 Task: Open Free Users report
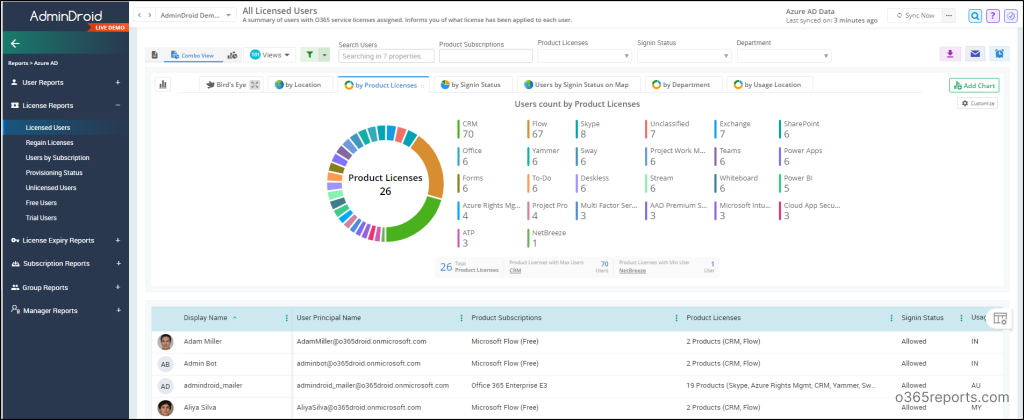[x=41, y=202]
